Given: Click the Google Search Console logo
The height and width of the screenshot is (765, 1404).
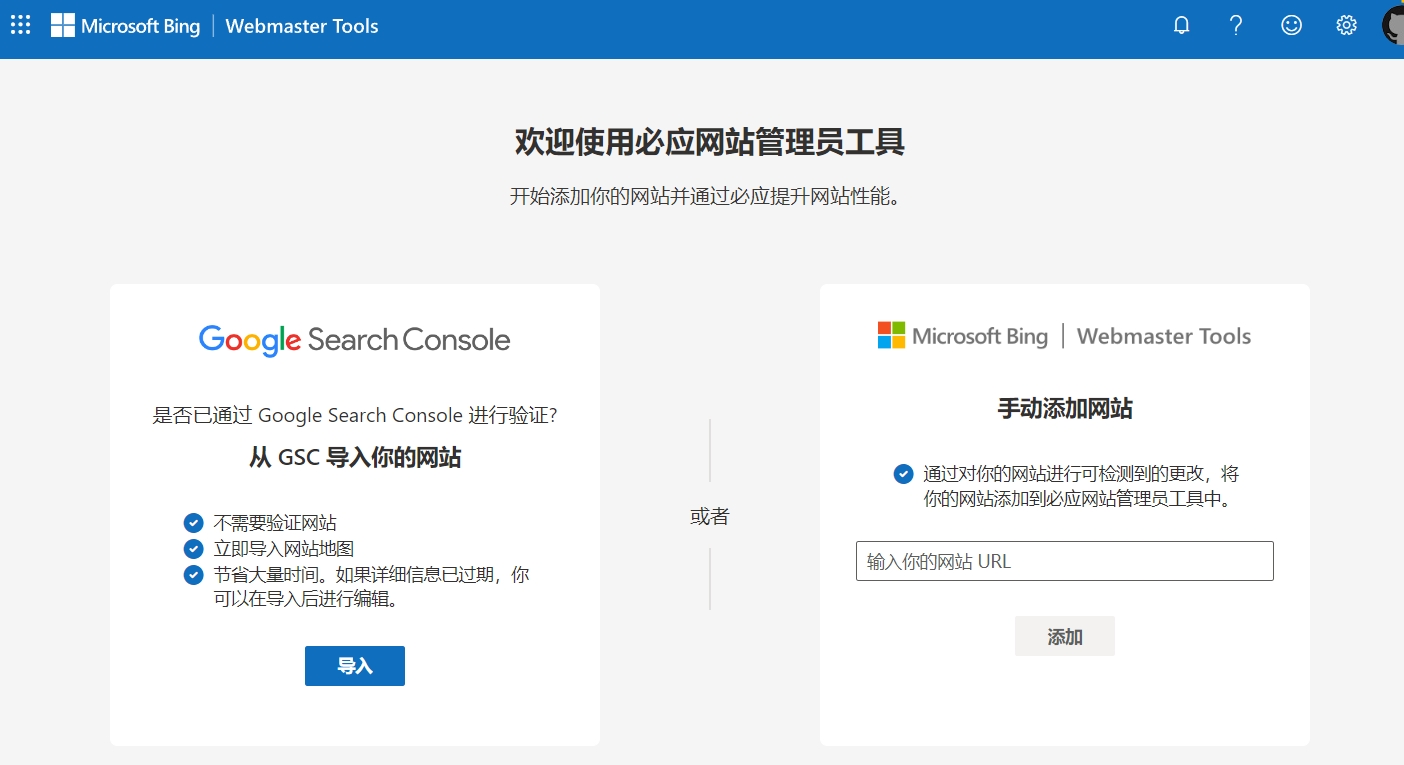Looking at the screenshot, I should 354,340.
